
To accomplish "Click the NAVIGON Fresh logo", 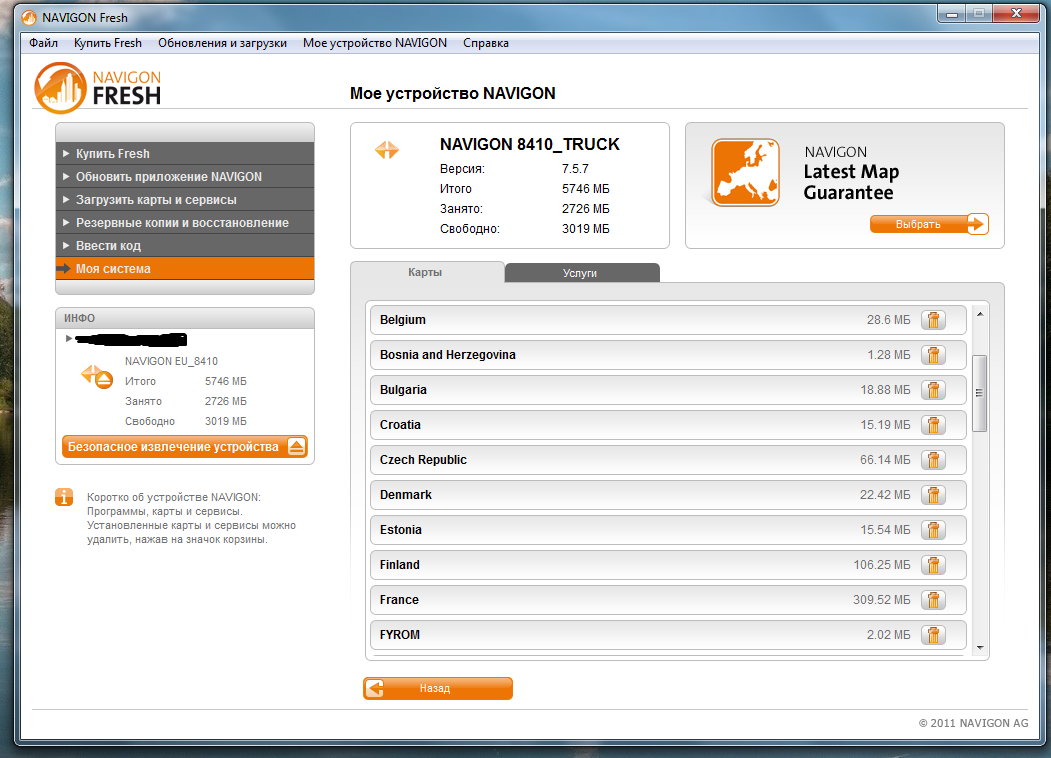I will (x=98, y=88).
